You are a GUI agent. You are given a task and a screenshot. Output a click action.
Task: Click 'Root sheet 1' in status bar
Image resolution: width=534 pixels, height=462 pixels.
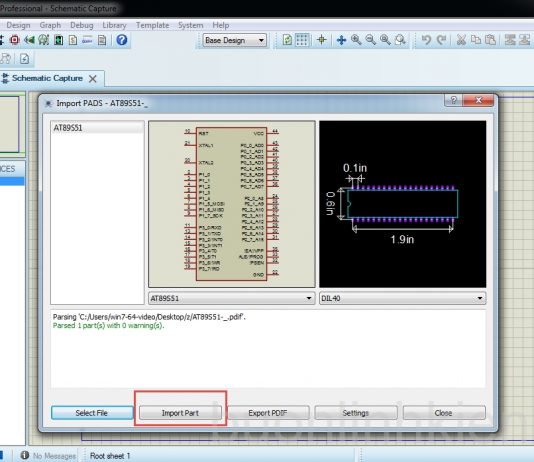pyautogui.click(x=110, y=456)
